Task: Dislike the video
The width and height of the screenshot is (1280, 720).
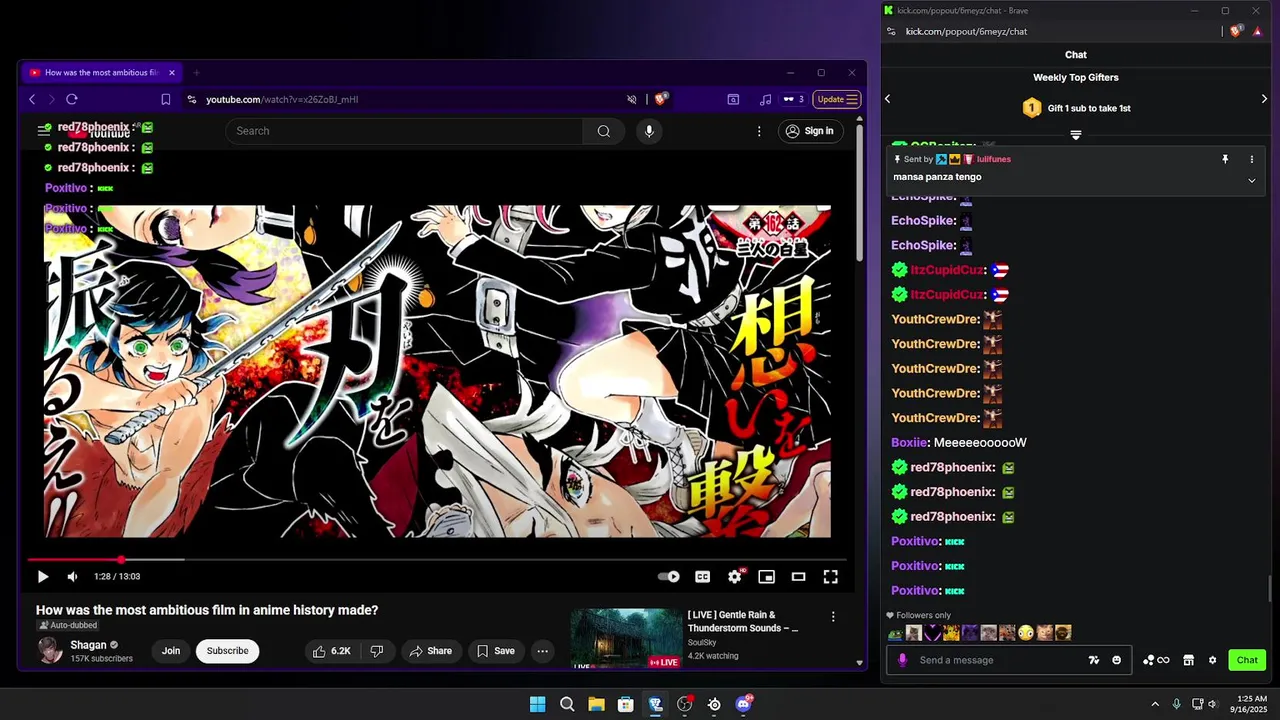Action: point(377,651)
